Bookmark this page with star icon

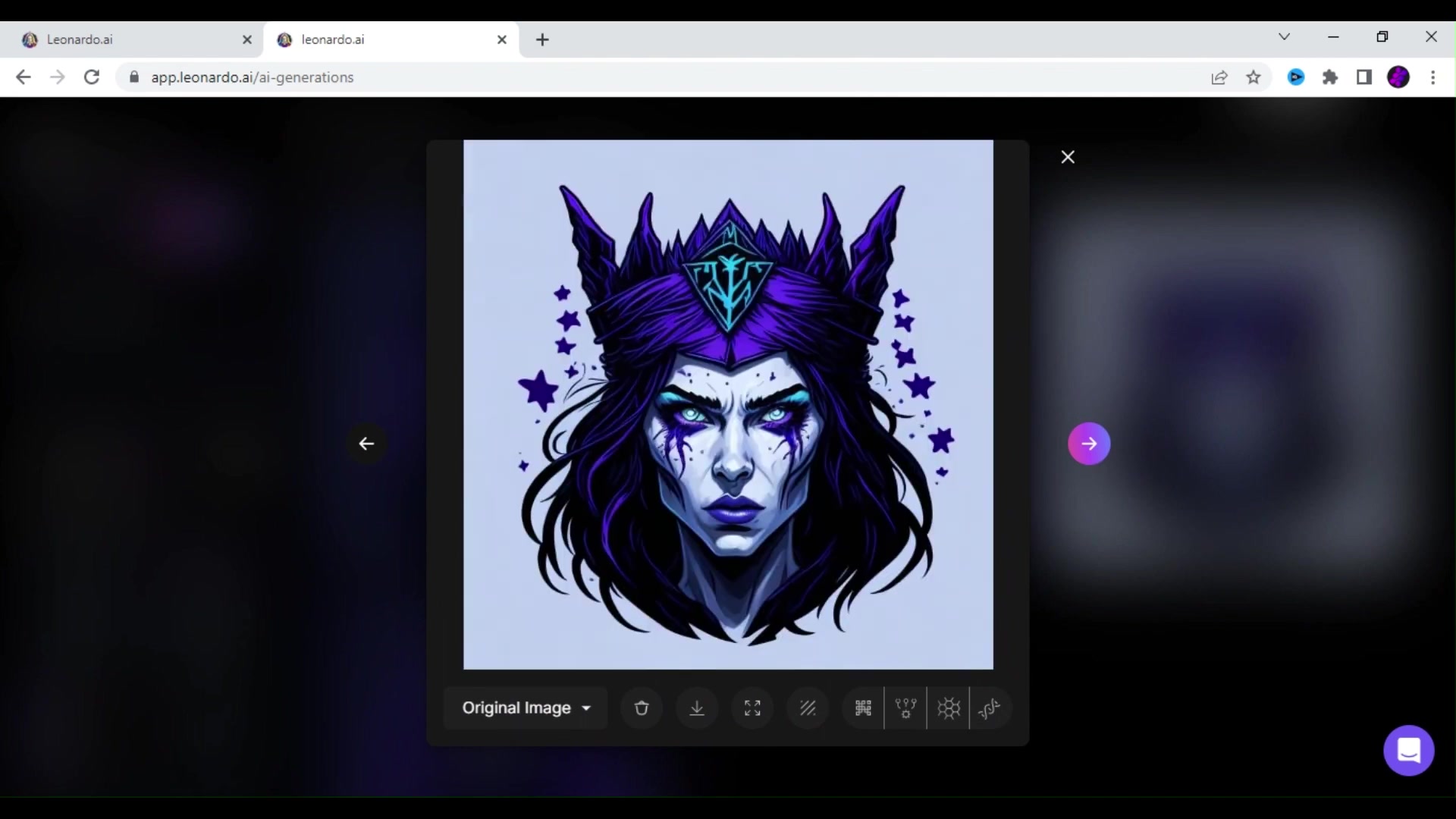tap(1254, 77)
